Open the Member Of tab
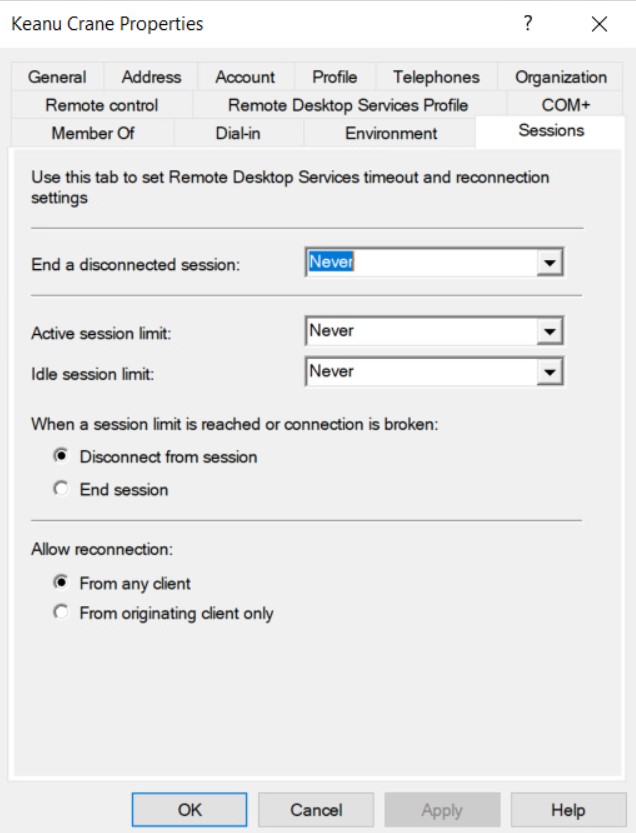The width and height of the screenshot is (636, 833). [92, 133]
